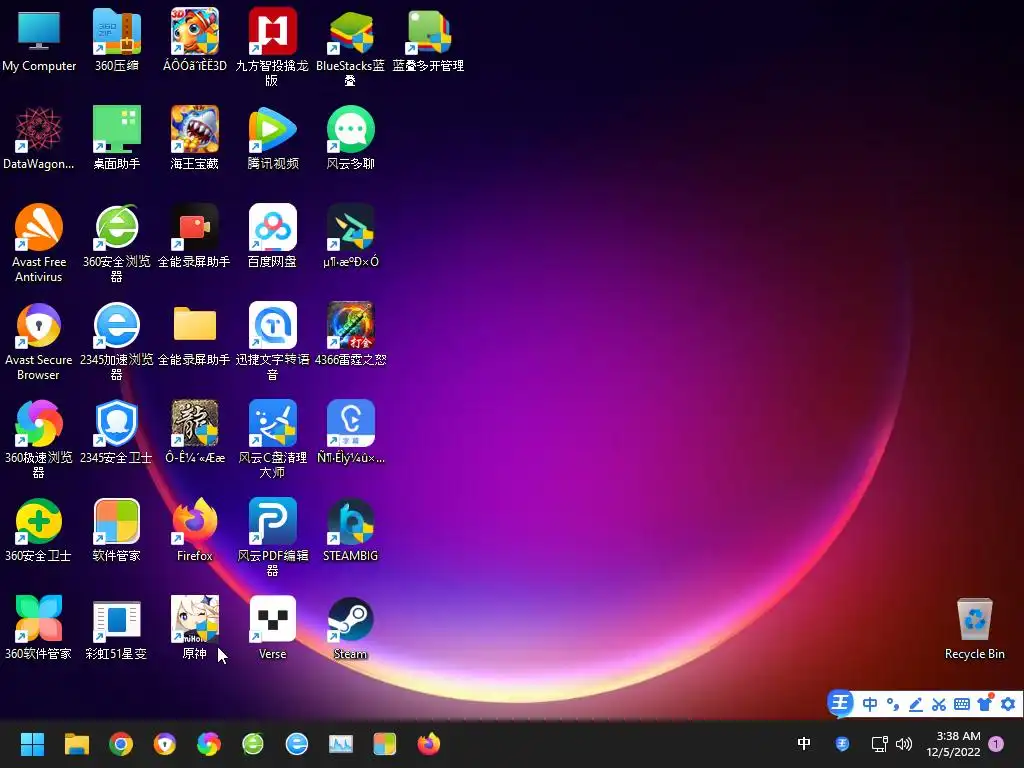Toggle punctuation mode on IME toolbar
Viewport: 1024px width, 768px height.
pos(893,704)
